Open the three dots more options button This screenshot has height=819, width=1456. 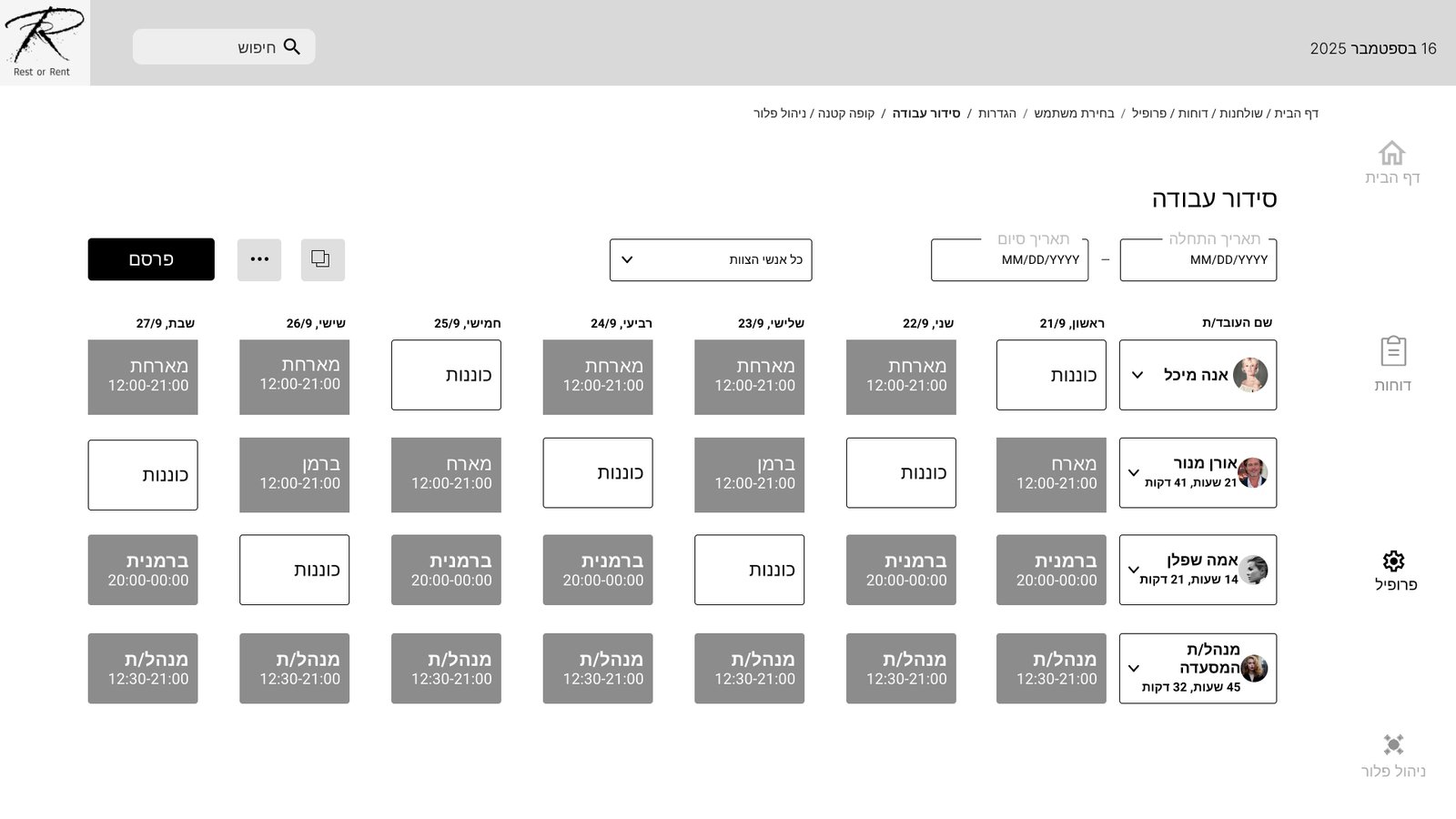259,260
